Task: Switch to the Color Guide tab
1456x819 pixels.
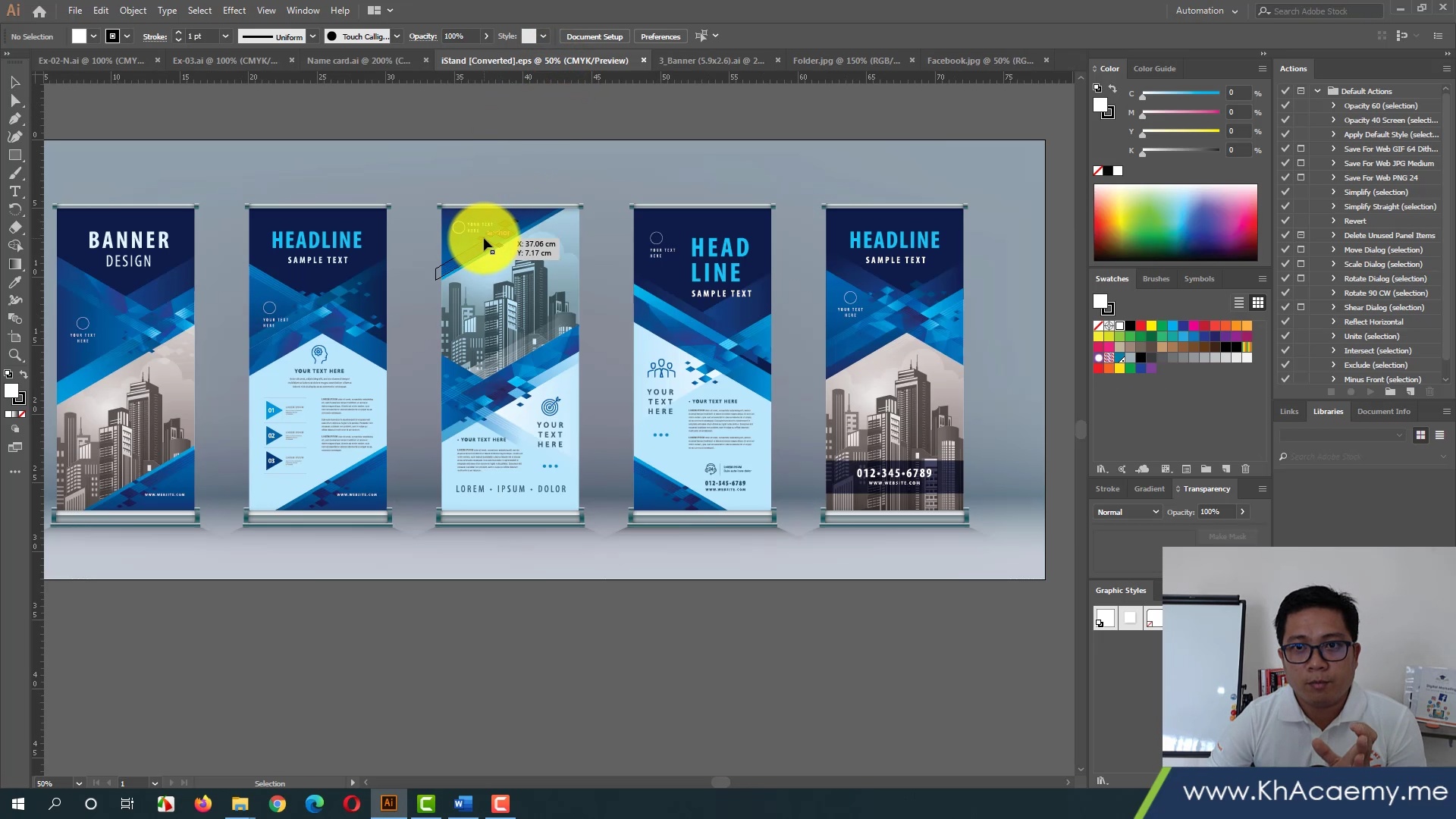Action: coord(1154,68)
